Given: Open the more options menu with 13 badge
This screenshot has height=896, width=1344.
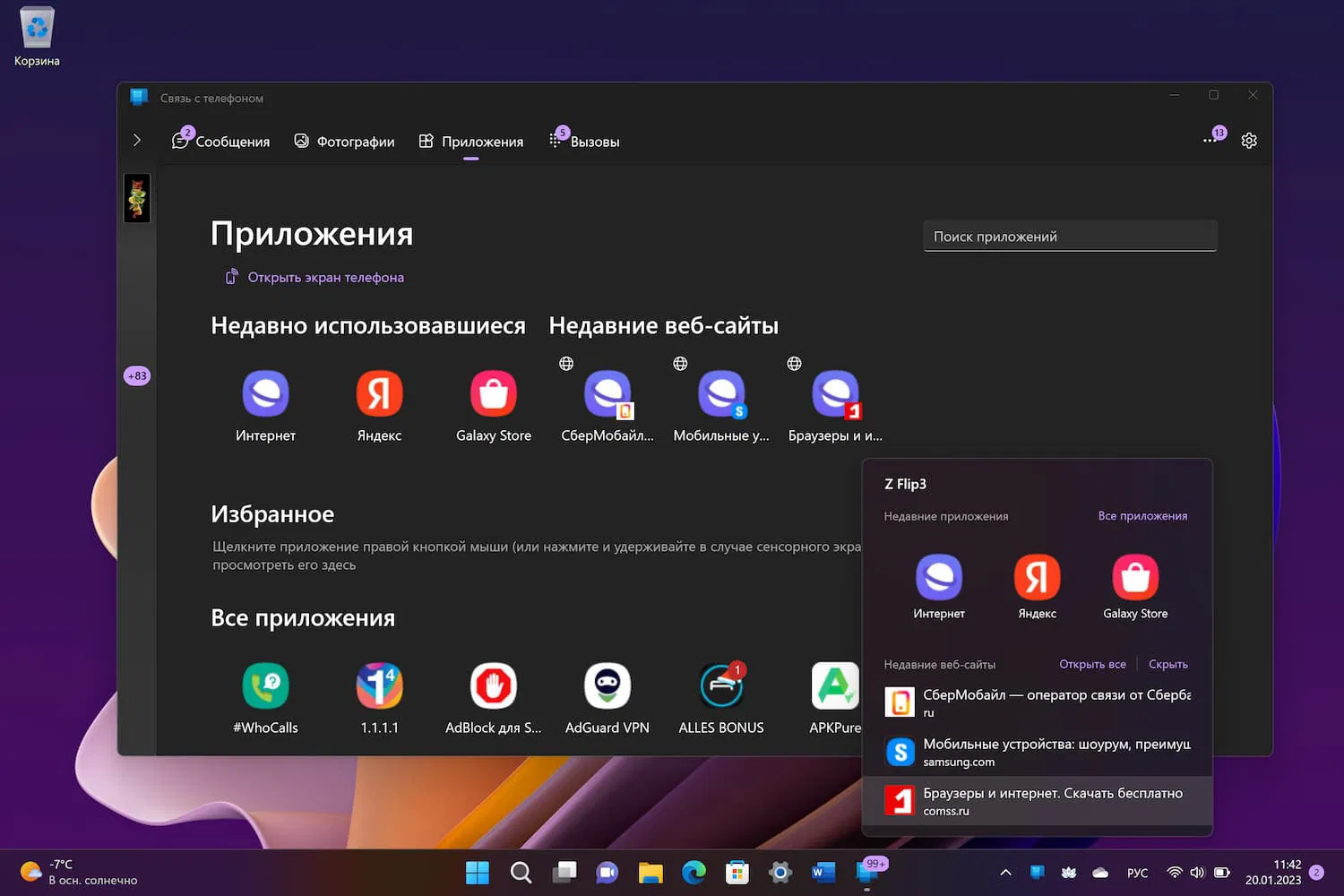Looking at the screenshot, I should (1213, 137).
